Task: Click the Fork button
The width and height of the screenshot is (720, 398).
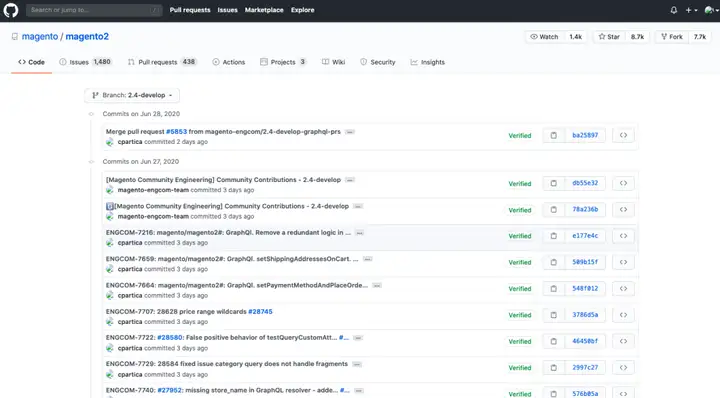Action: tap(672, 37)
